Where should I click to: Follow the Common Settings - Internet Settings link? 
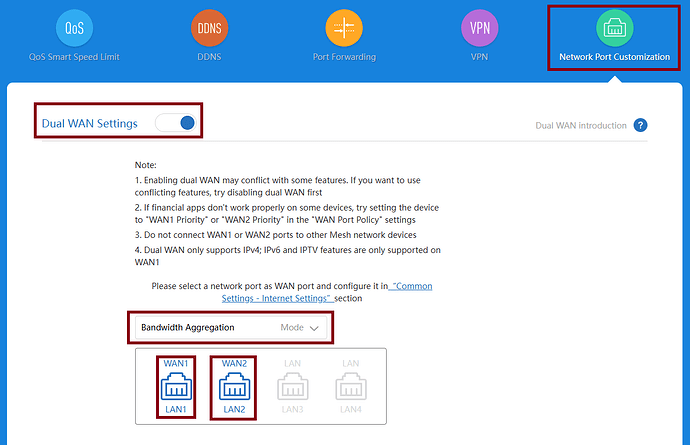[x=327, y=292]
